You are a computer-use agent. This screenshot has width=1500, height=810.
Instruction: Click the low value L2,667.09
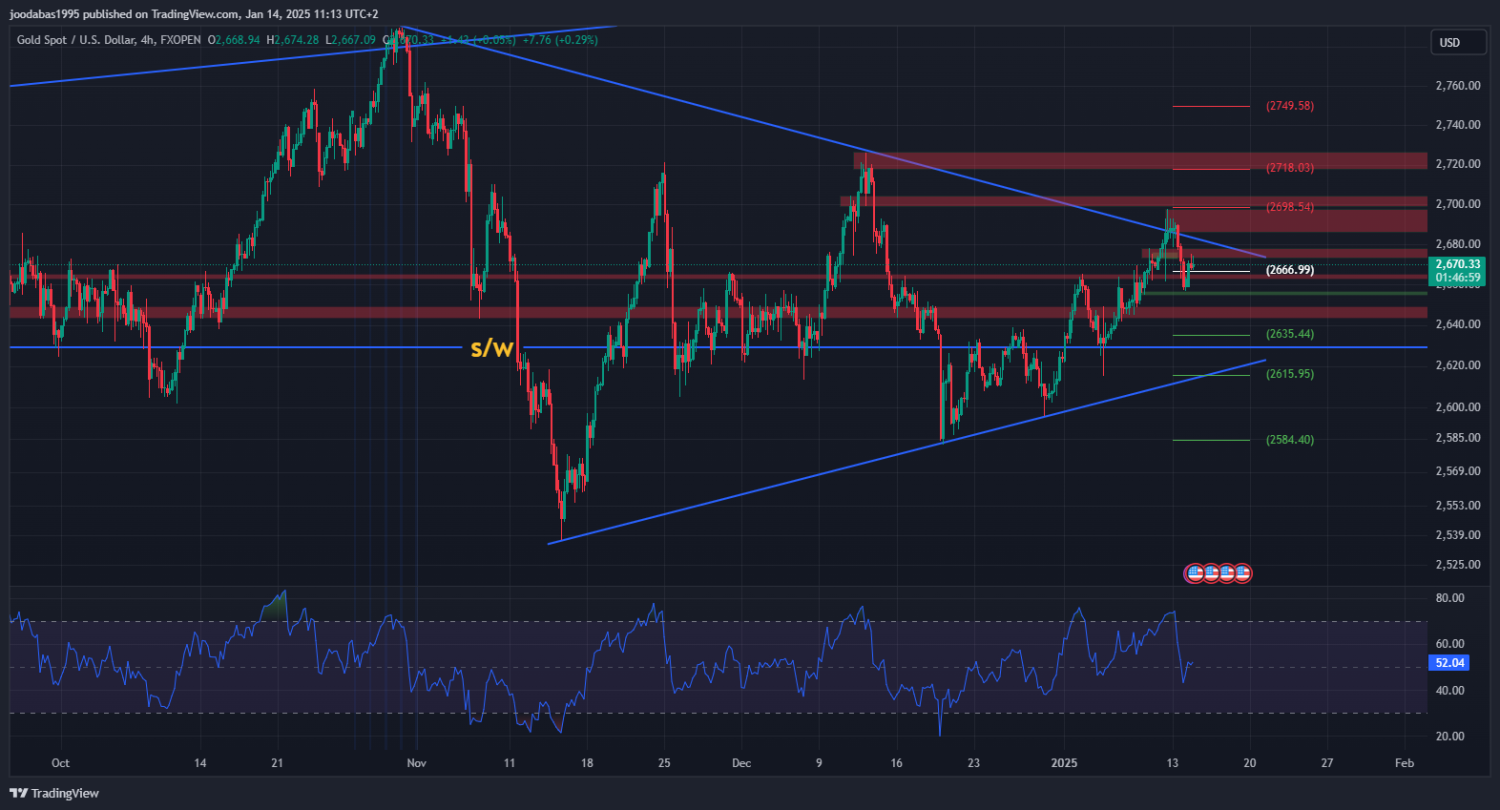click(350, 39)
